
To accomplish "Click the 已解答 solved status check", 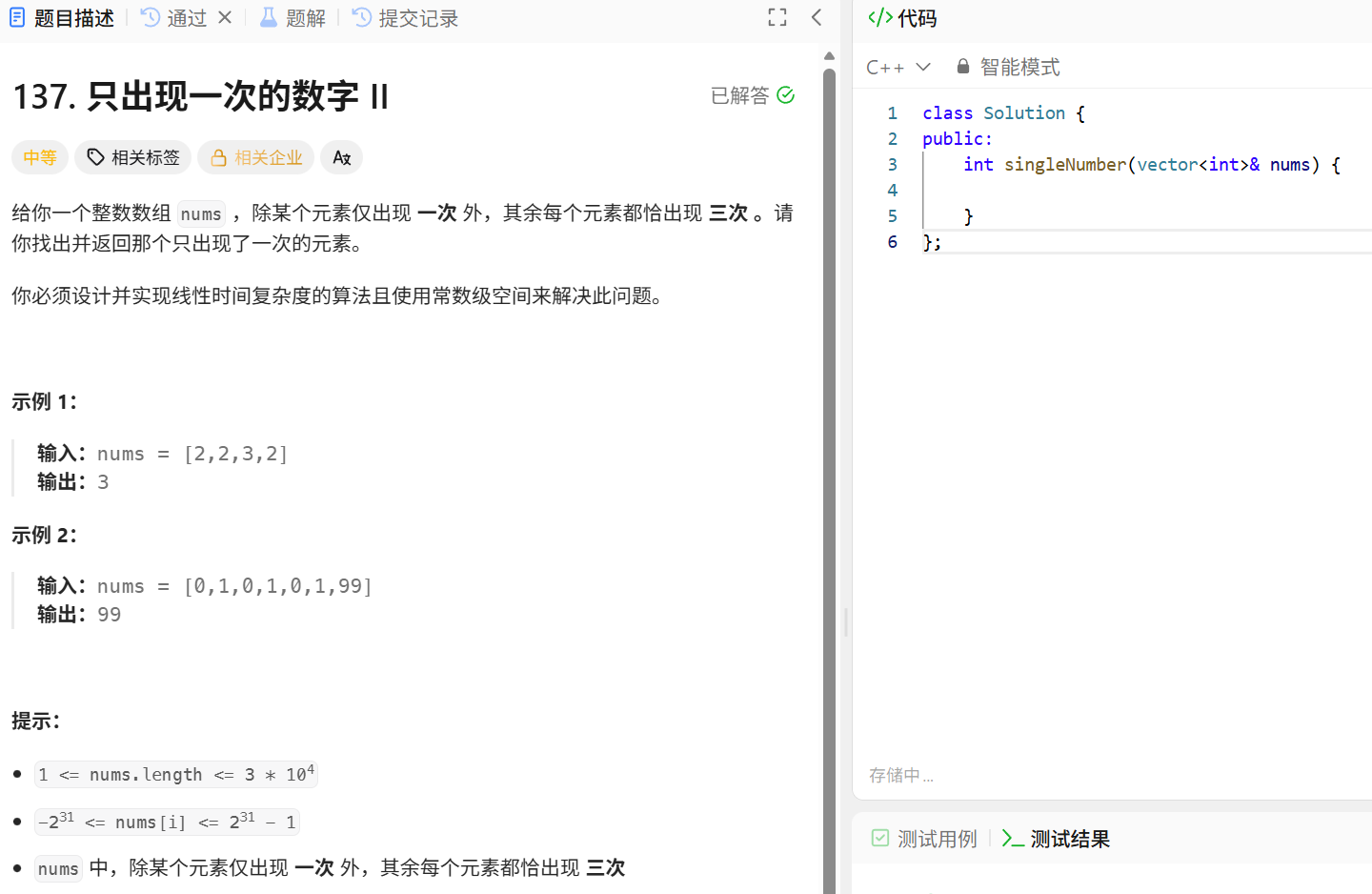I will click(x=785, y=94).
